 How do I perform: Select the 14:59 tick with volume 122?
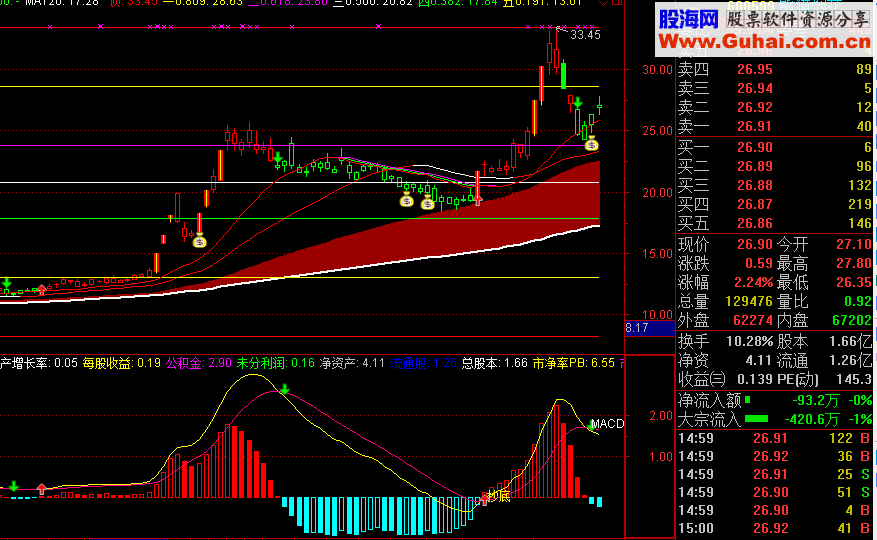coord(774,438)
